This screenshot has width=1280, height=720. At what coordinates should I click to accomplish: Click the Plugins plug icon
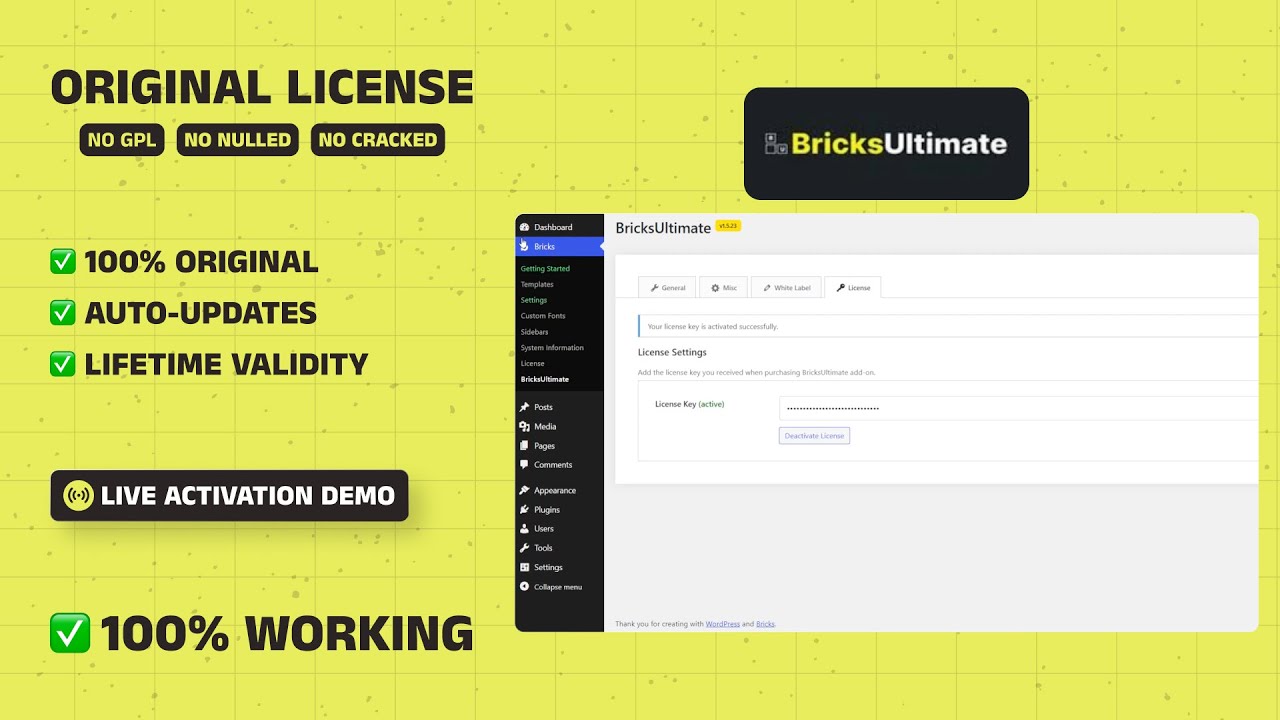(524, 510)
